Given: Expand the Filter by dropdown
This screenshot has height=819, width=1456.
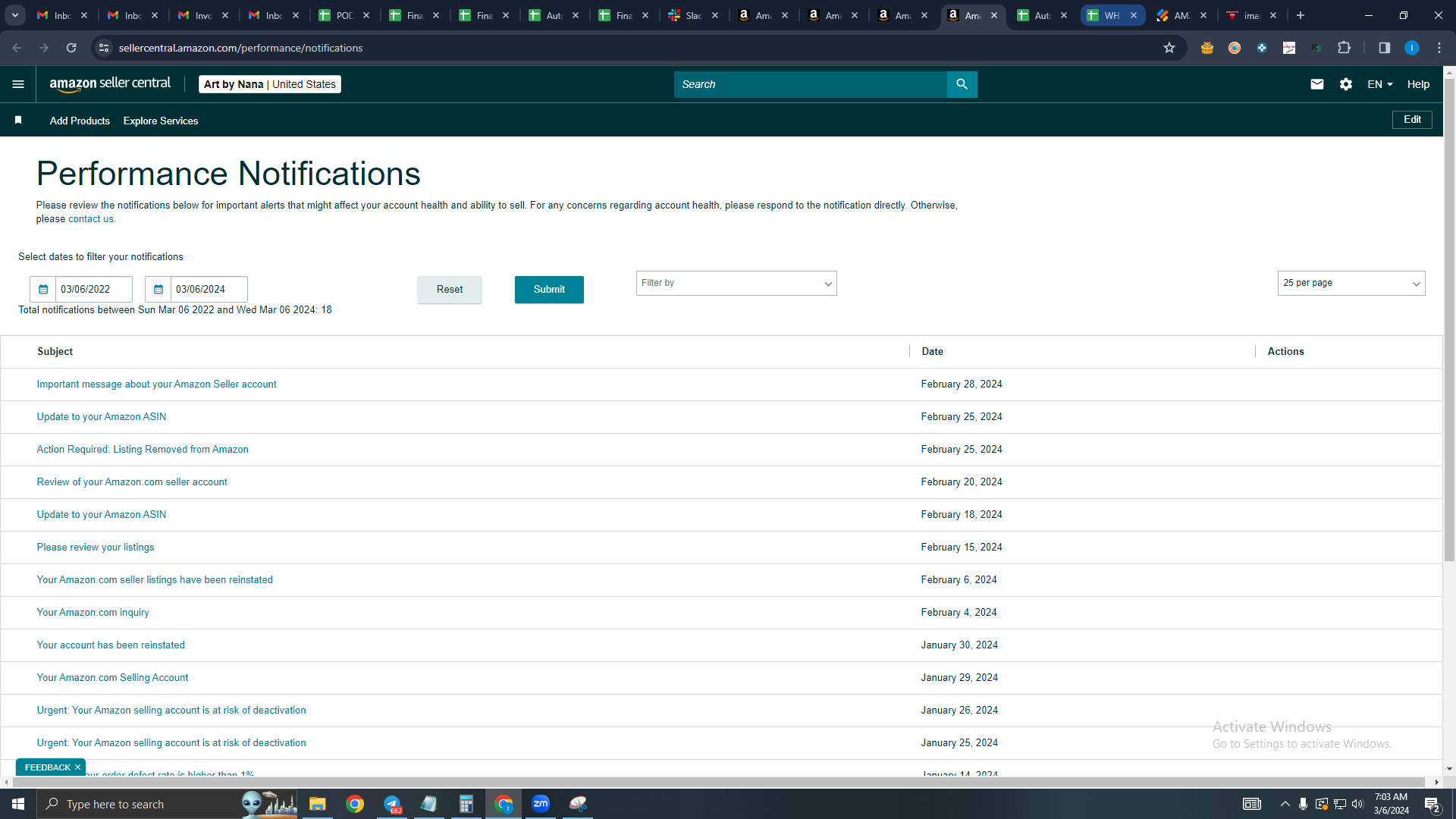Looking at the screenshot, I should [x=736, y=283].
